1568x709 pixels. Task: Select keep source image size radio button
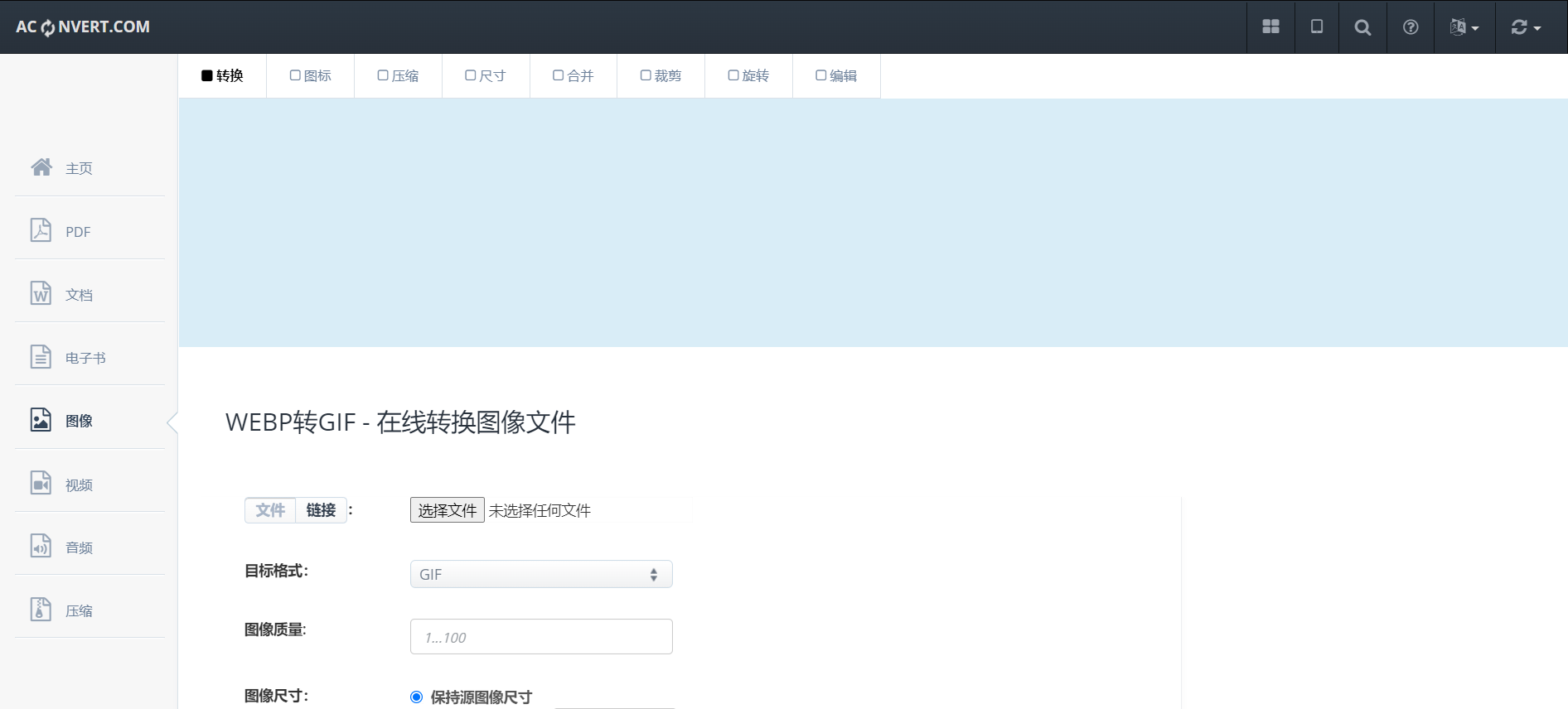(417, 697)
